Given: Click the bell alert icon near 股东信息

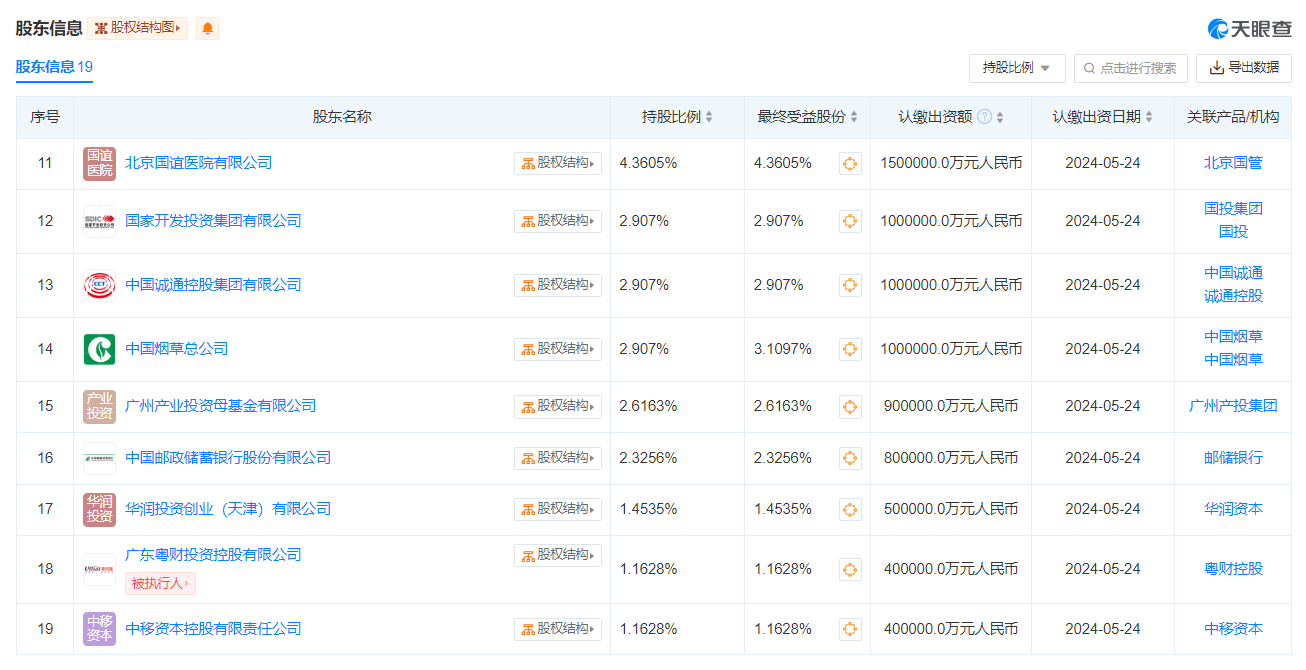Looking at the screenshot, I should [207, 28].
